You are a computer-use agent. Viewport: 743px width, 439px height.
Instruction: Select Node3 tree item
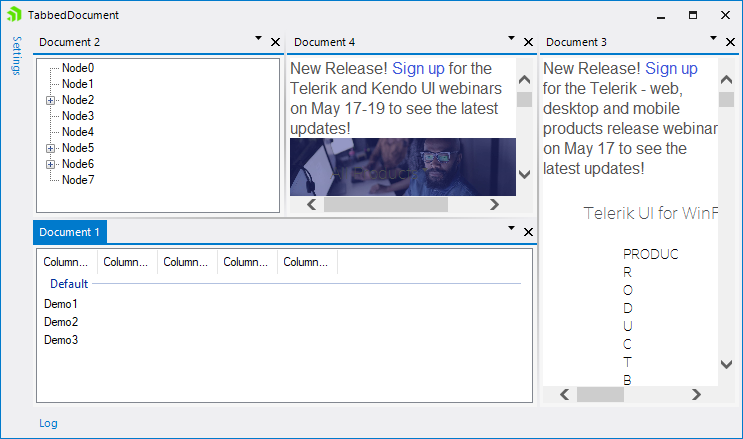coord(78,116)
